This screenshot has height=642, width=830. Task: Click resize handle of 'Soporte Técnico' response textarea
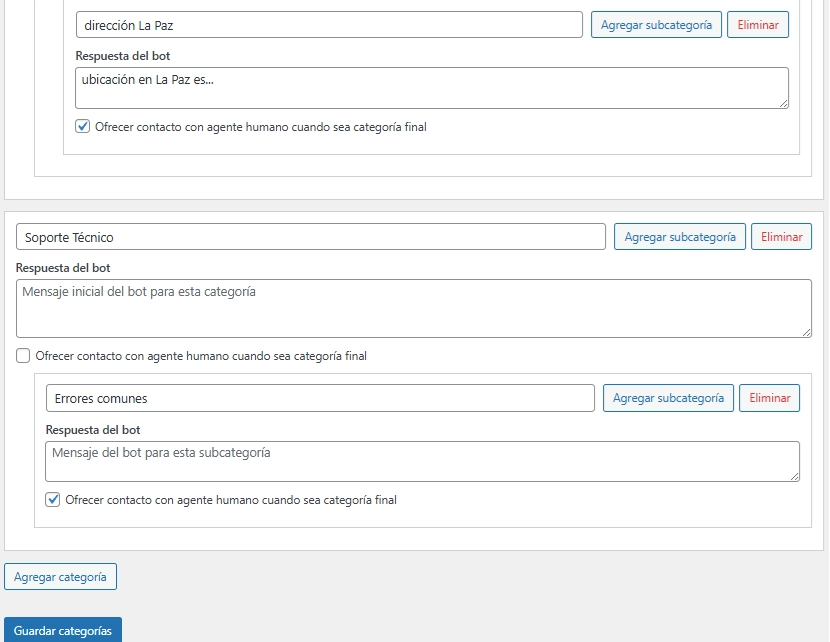[806, 332]
